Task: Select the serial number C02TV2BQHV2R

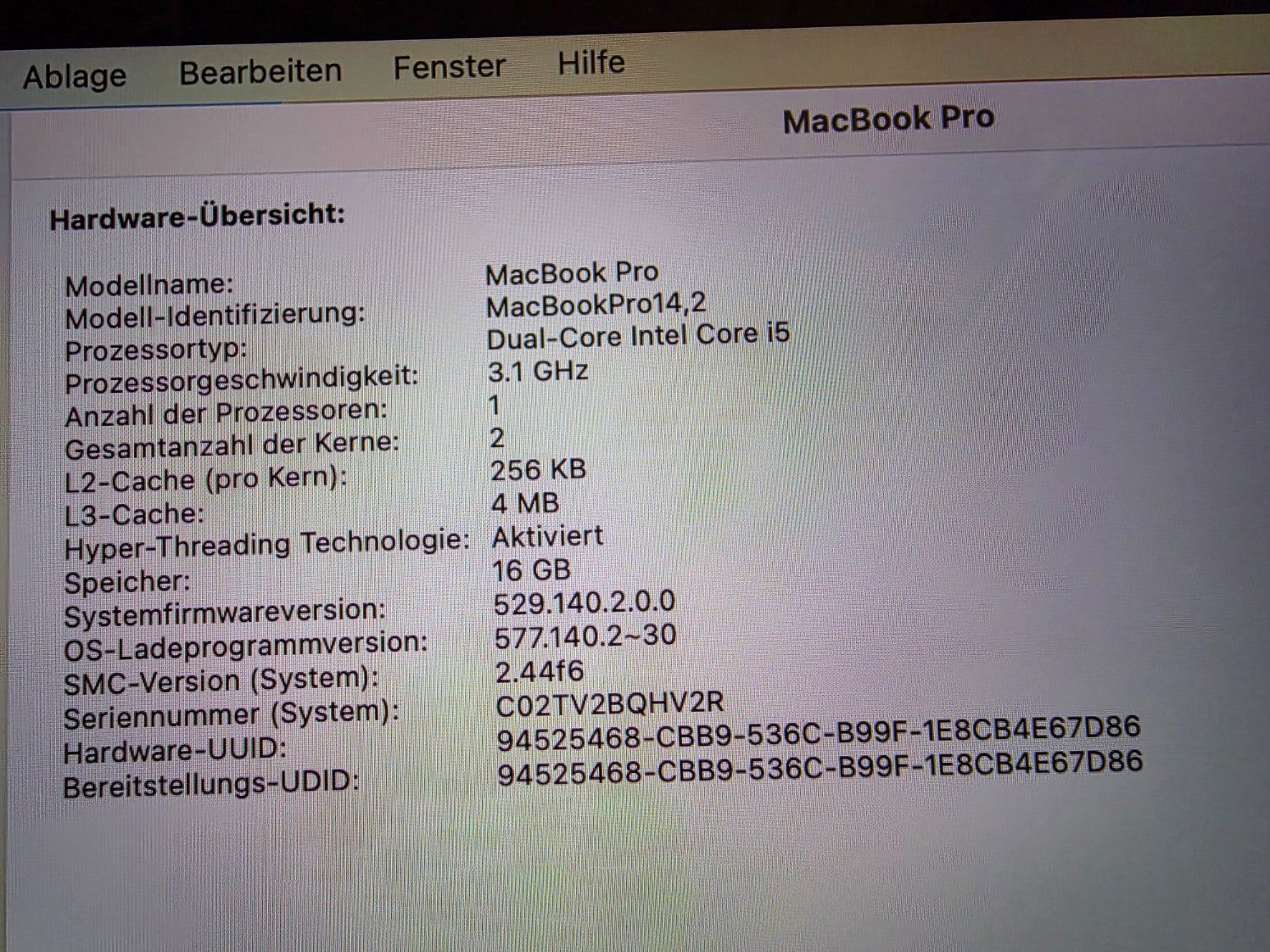Action: (610, 703)
